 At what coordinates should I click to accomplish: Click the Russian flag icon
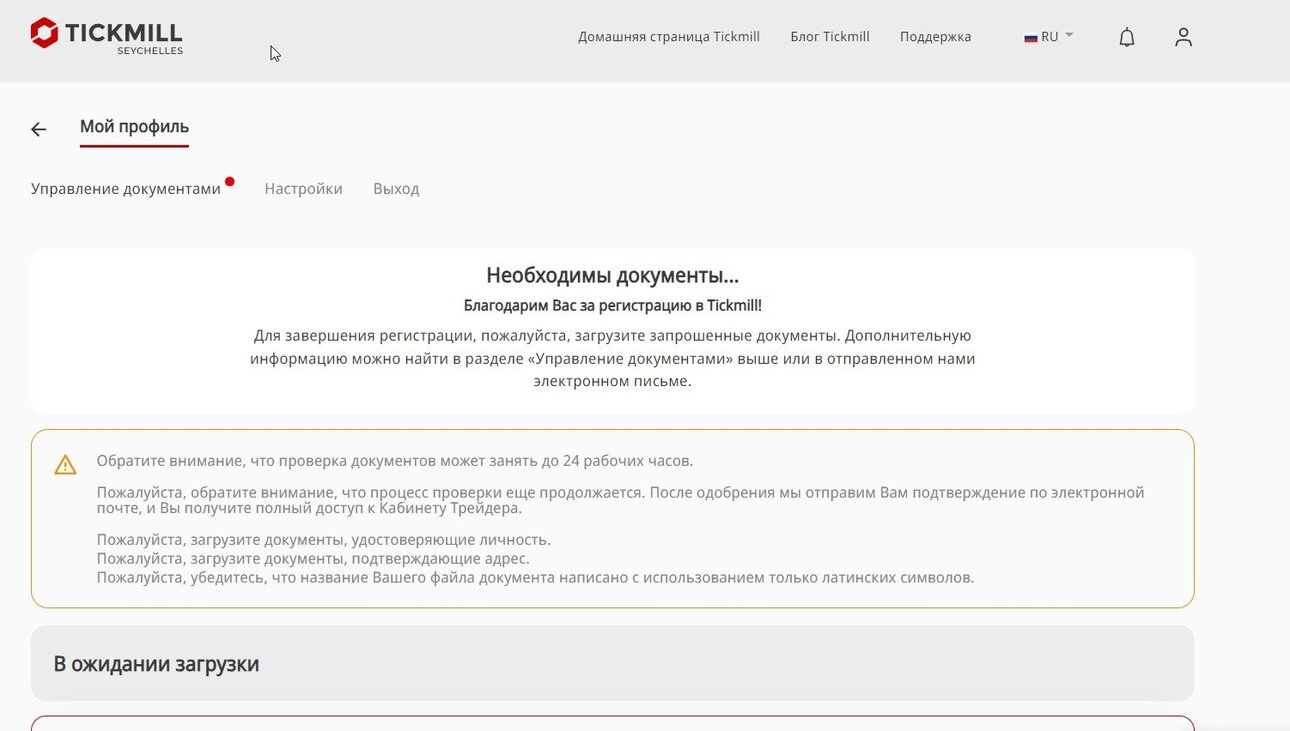click(1030, 37)
